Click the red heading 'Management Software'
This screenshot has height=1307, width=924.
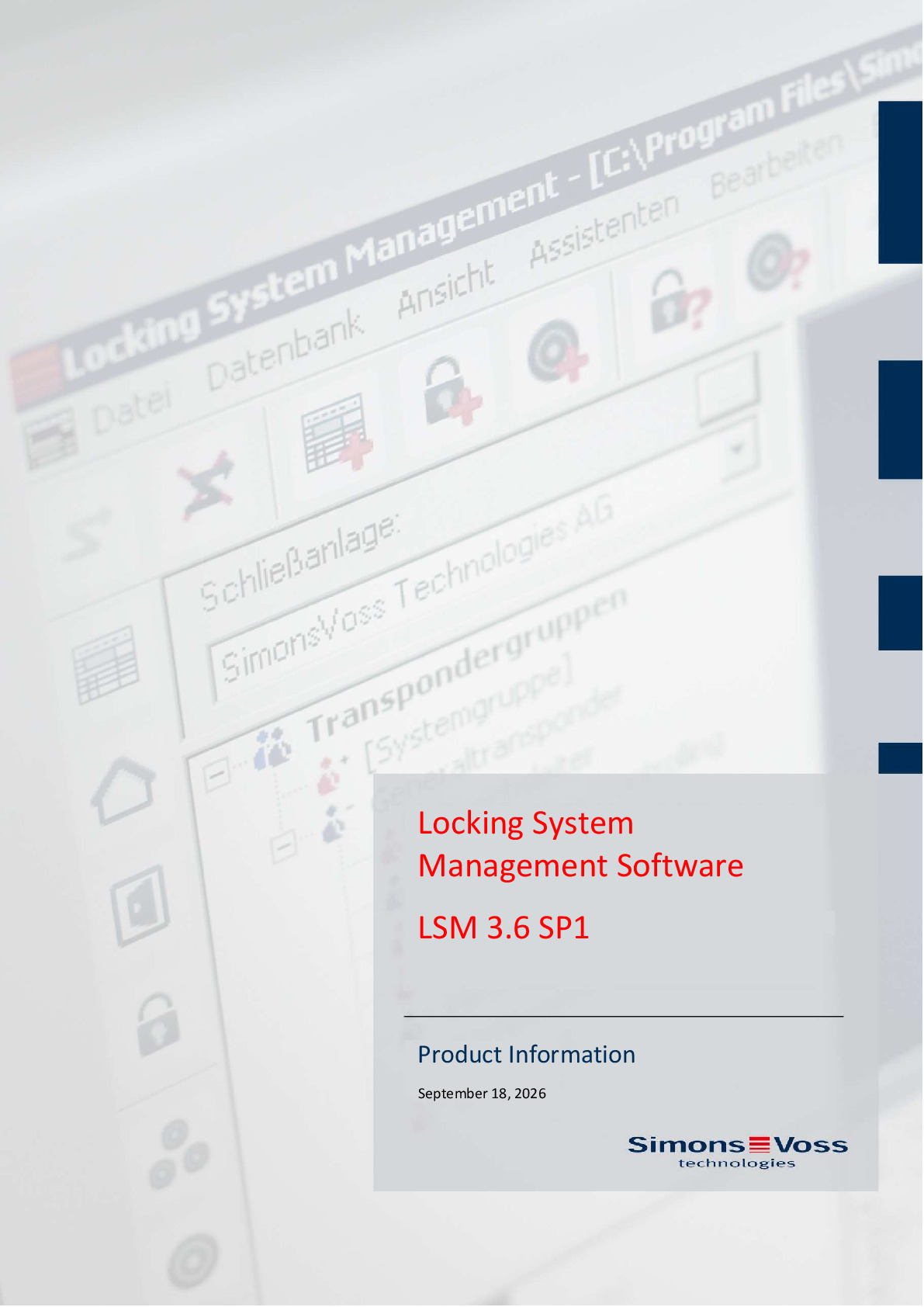click(x=581, y=866)
